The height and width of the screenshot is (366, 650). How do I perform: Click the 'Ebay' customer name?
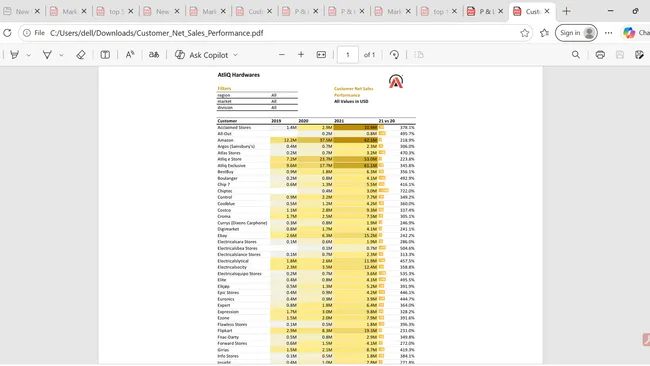[222, 235]
